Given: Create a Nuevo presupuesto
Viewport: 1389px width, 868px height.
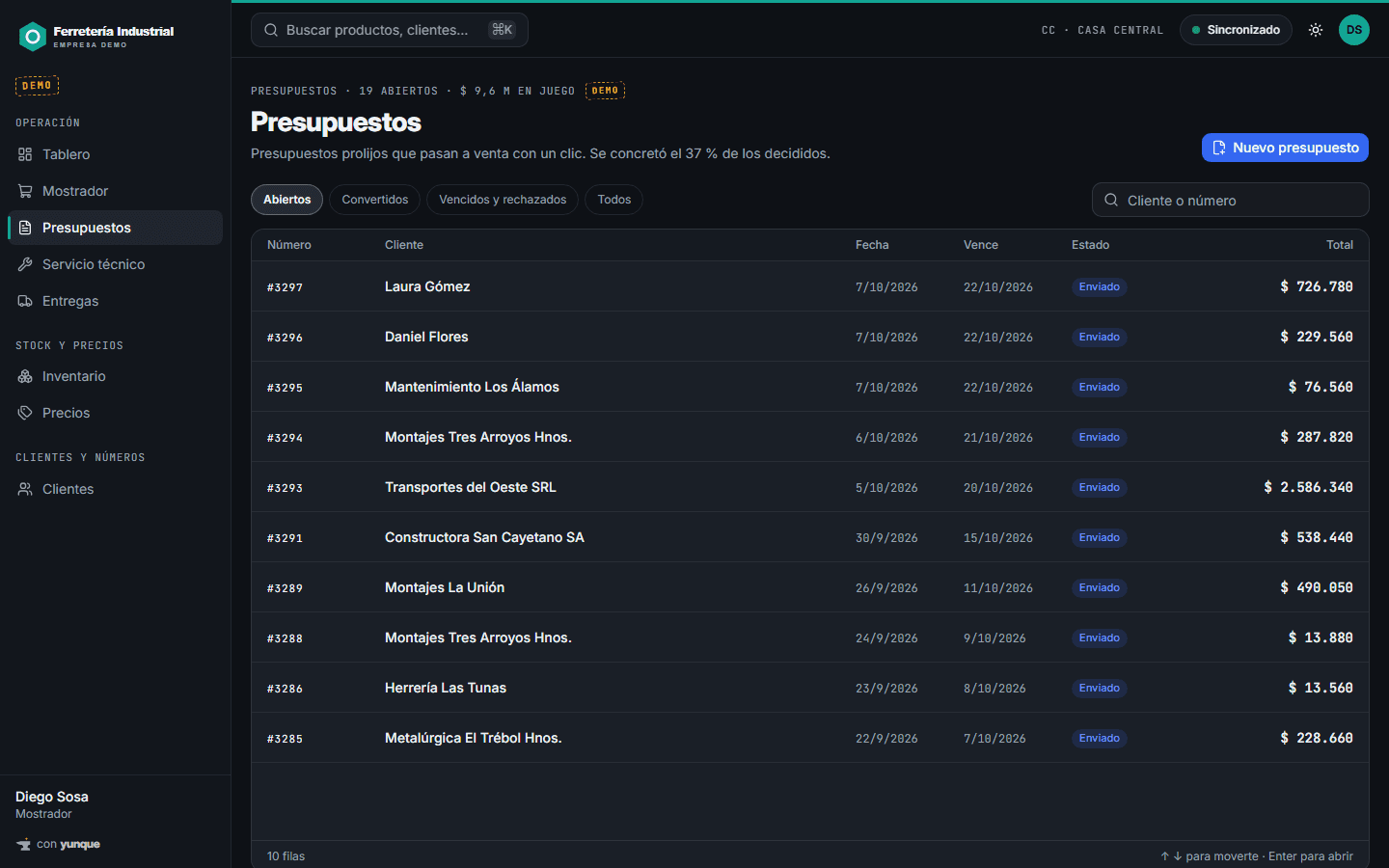Looking at the screenshot, I should (x=1285, y=148).
